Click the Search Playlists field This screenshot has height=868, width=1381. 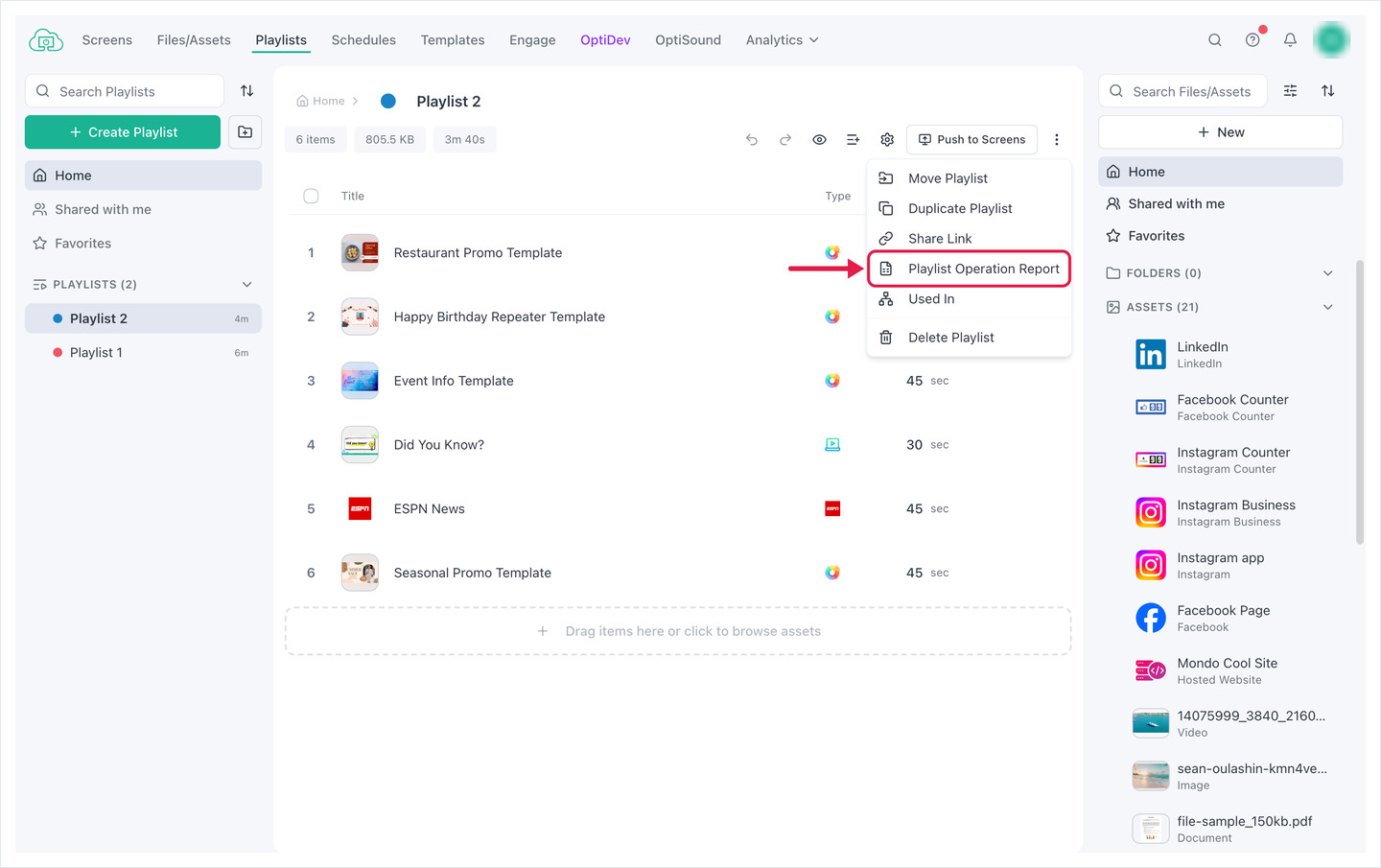125,91
